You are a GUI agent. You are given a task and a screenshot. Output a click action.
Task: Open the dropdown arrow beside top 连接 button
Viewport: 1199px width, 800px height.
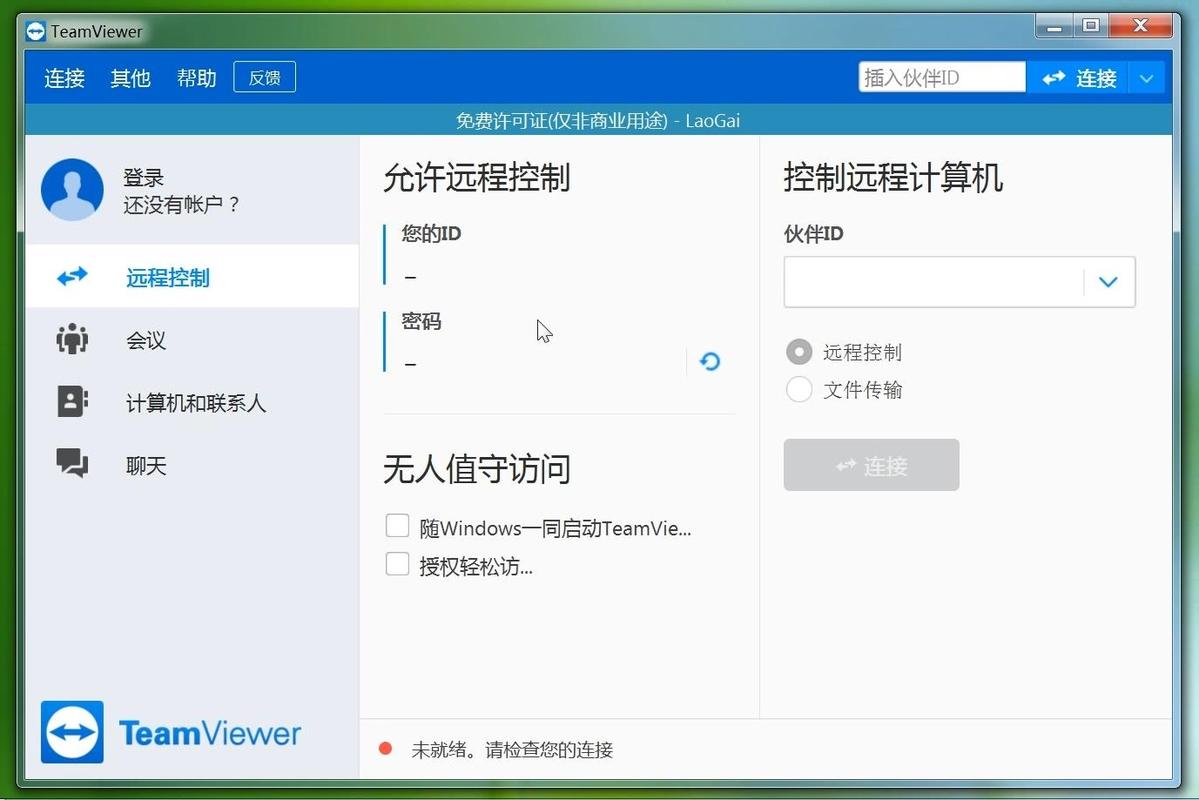coord(1147,77)
